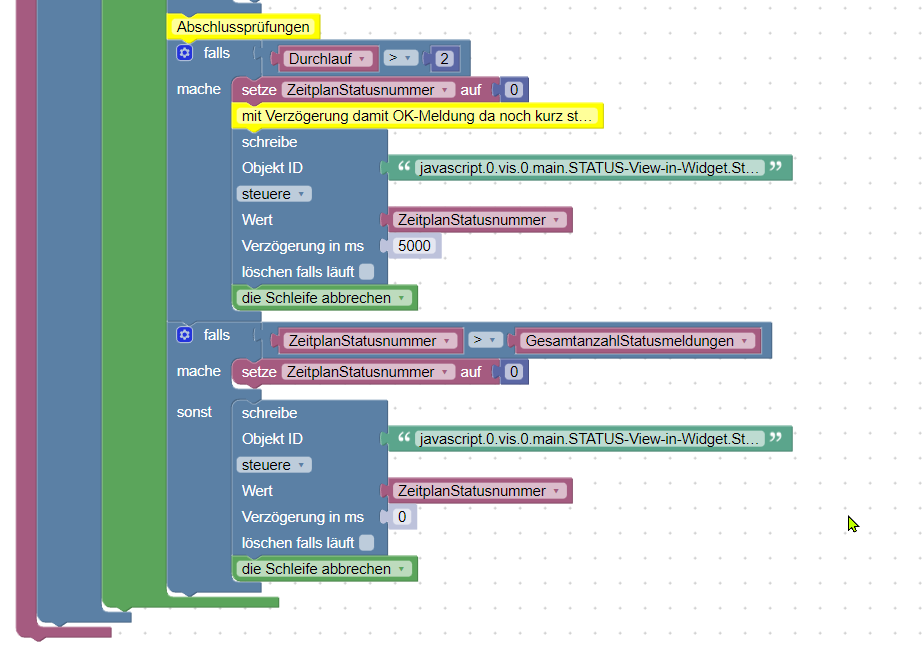Image resolution: width=922 pixels, height=645 pixels.
Task: Change the > operator before GesamtanzahlStatusmeldungen
Action: click(x=485, y=340)
